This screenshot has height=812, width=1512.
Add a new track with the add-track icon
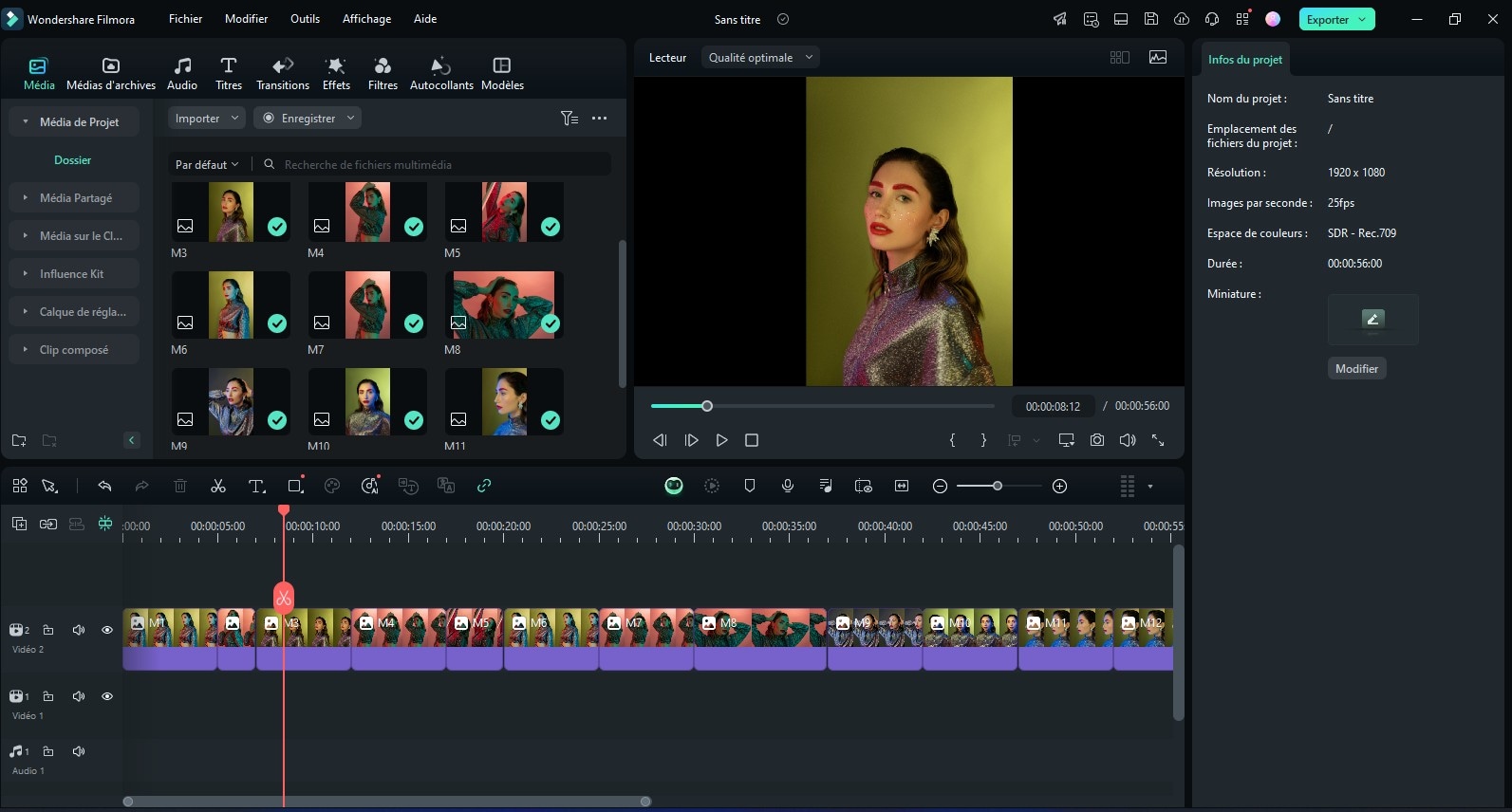[x=19, y=524]
